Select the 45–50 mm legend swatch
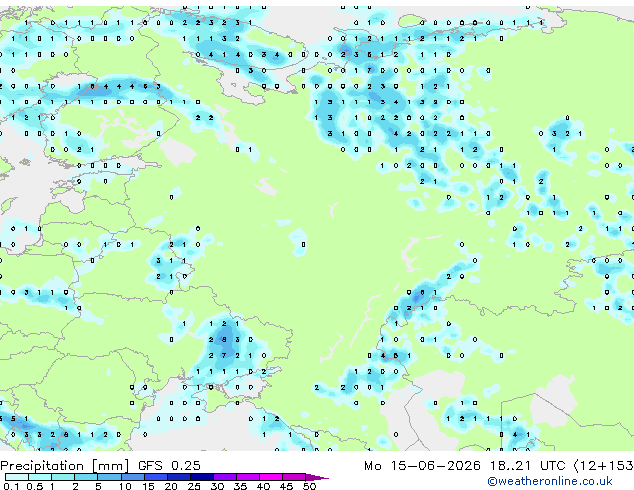 click(x=294, y=477)
